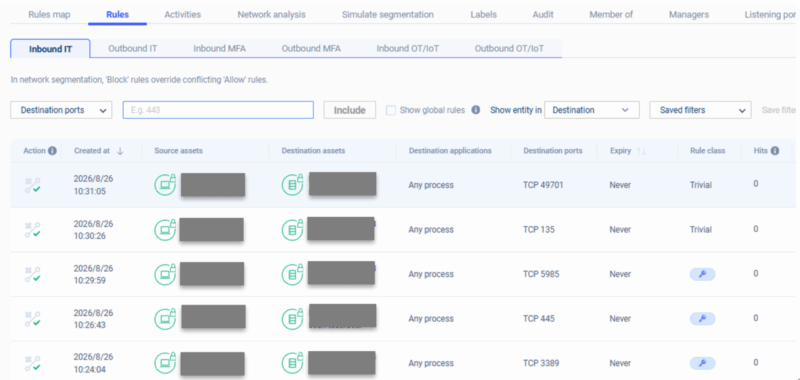Open the Destination ports filter dropdown
Image resolution: width=800 pixels, height=380 pixels.
point(61,110)
